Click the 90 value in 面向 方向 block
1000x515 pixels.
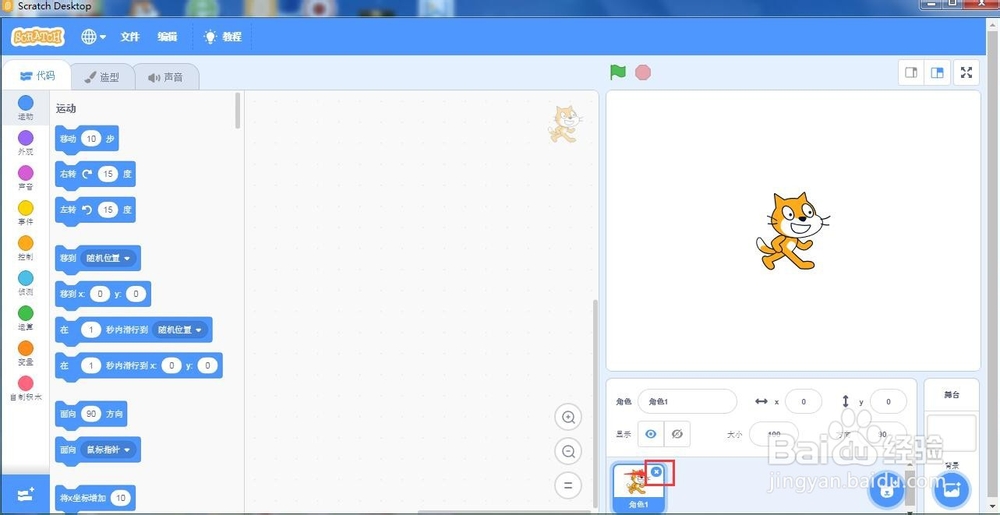click(x=91, y=414)
